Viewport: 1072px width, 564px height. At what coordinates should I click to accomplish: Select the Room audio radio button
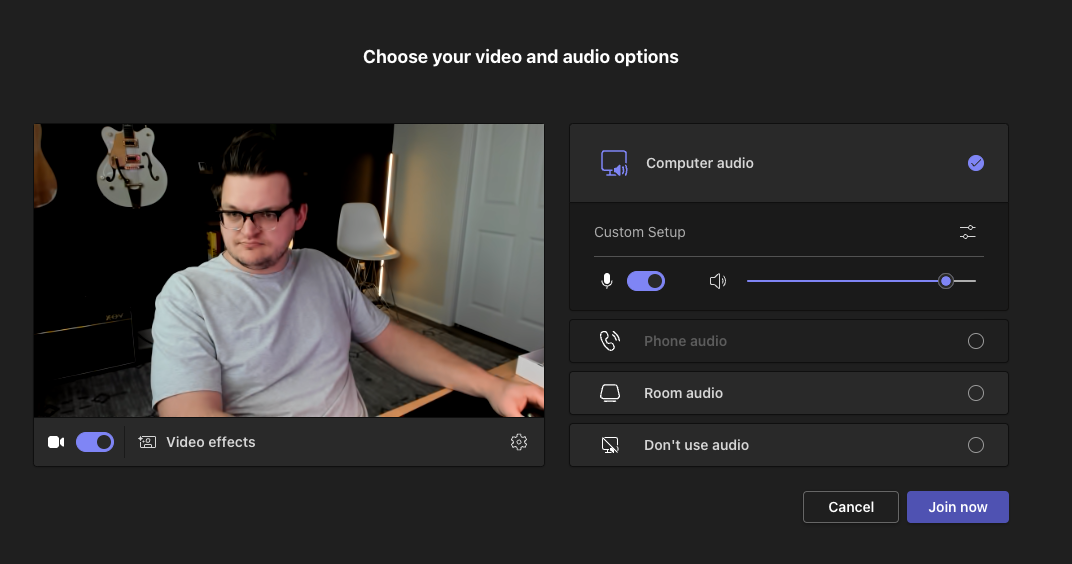click(976, 393)
